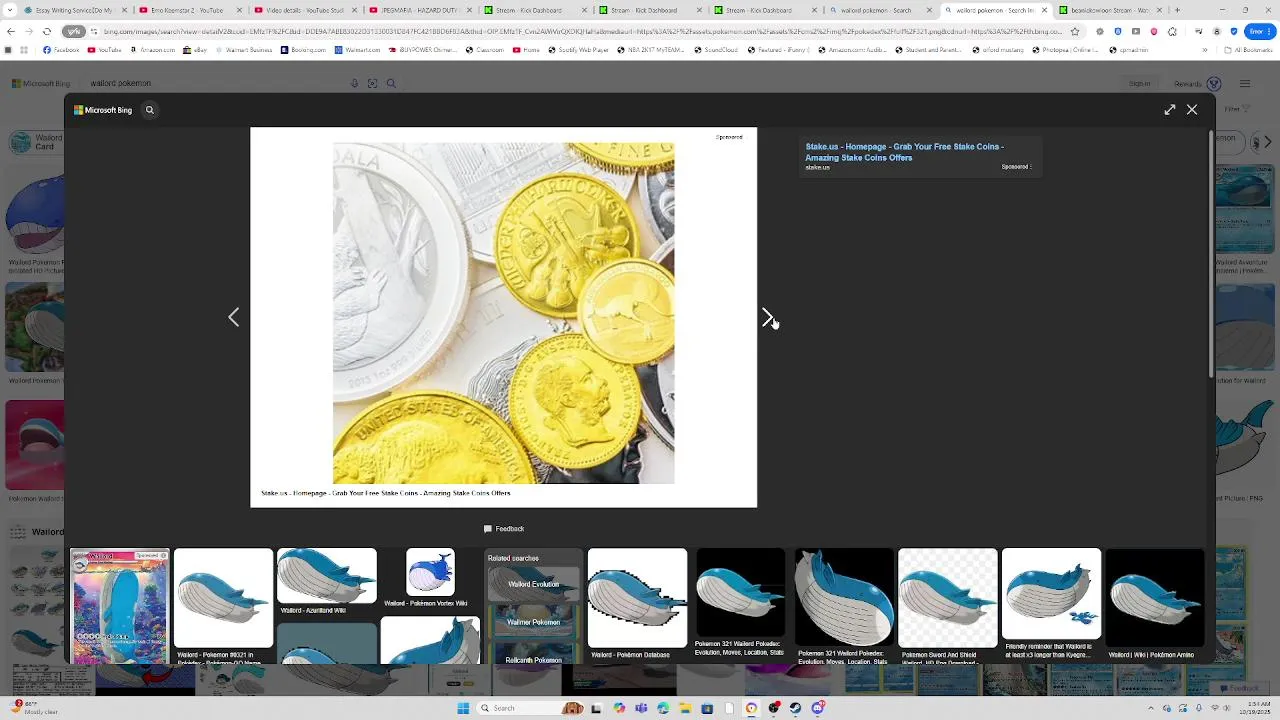Click Sign in on Bing page
Image resolution: width=1280 pixels, height=720 pixels.
1139,84
